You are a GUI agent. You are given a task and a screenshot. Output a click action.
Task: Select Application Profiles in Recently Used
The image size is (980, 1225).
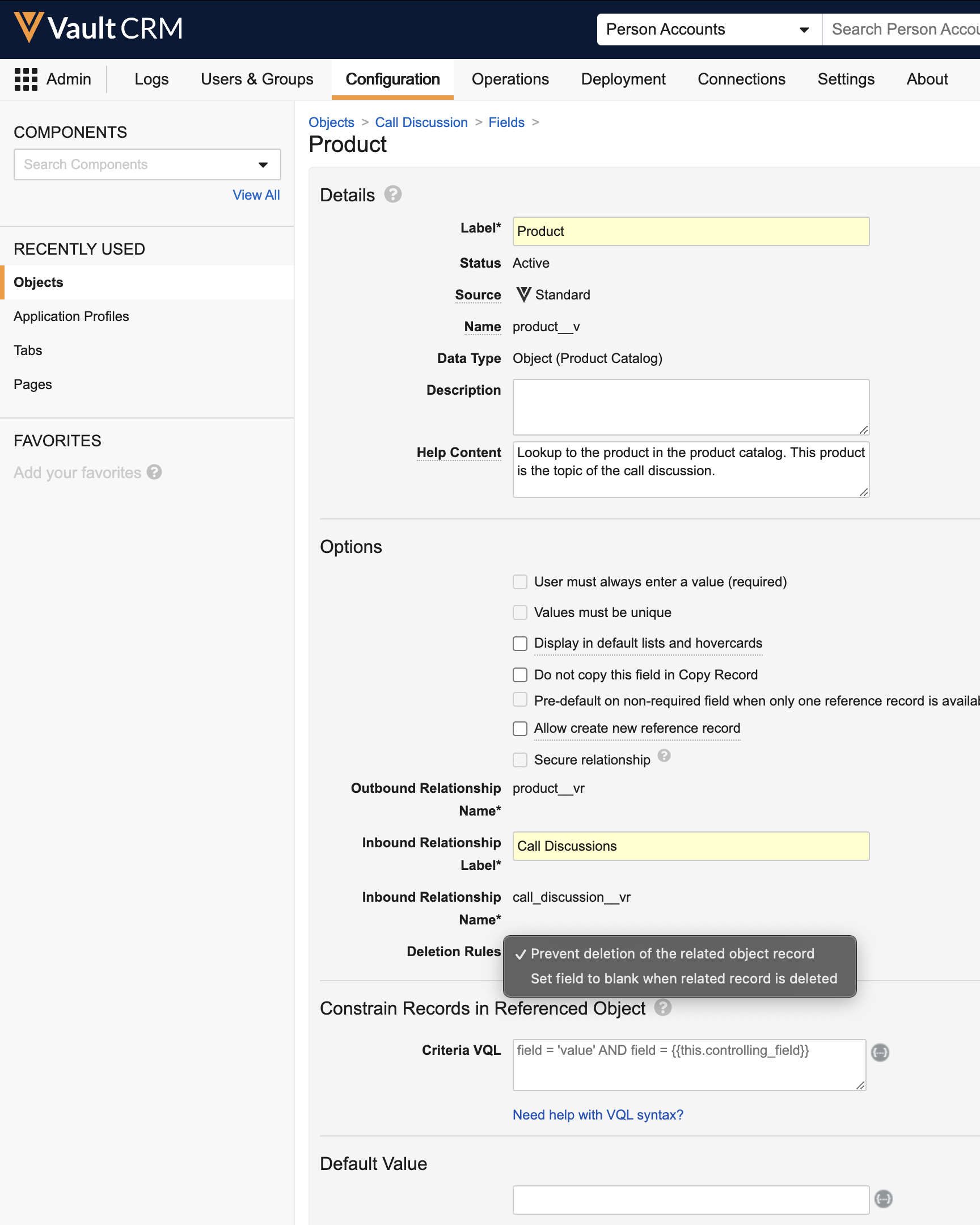(x=71, y=316)
